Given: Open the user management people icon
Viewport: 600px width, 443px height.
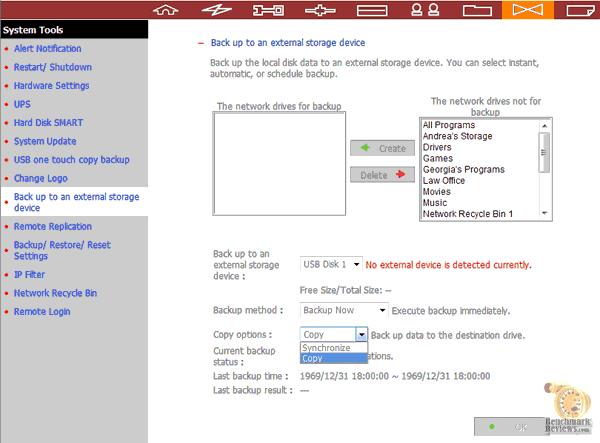Looking at the screenshot, I should pyautogui.click(x=425, y=10).
